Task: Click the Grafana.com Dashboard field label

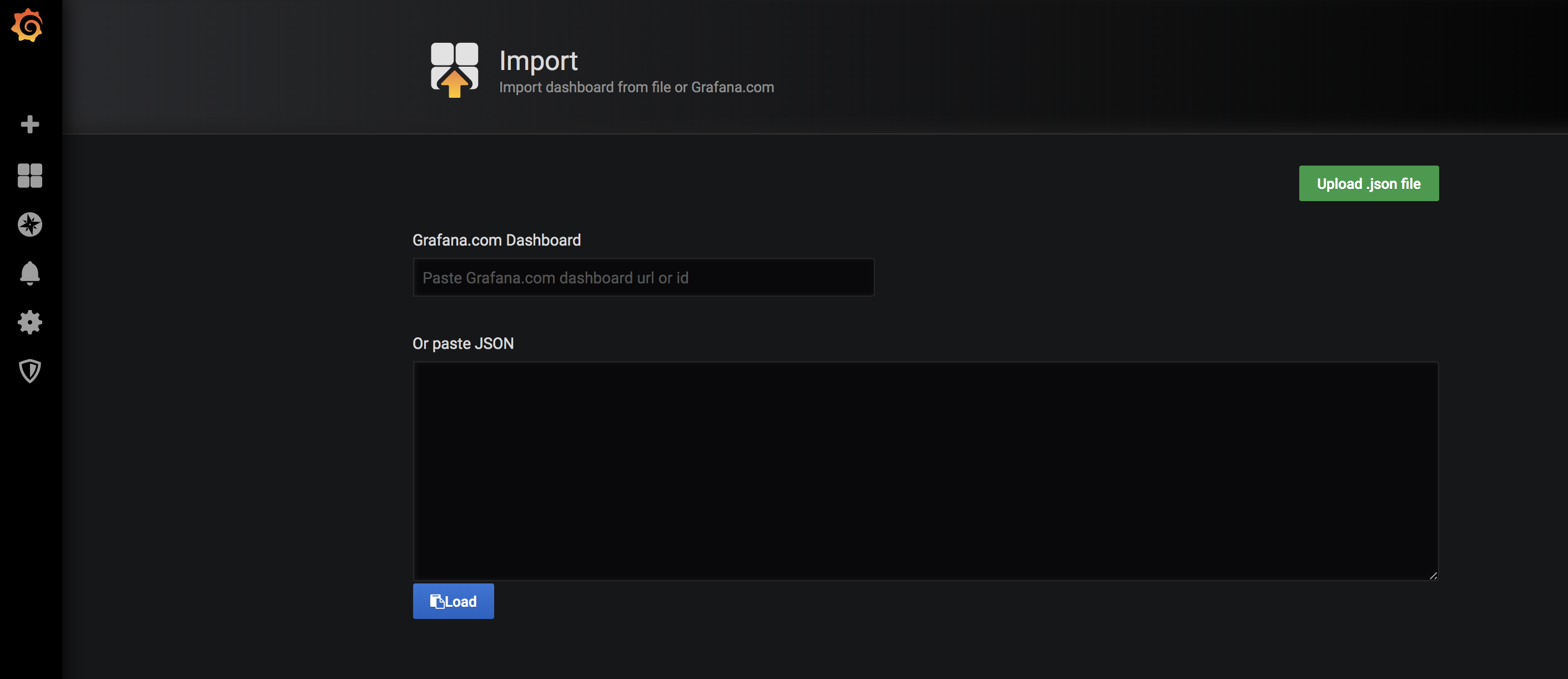Action: pos(496,240)
